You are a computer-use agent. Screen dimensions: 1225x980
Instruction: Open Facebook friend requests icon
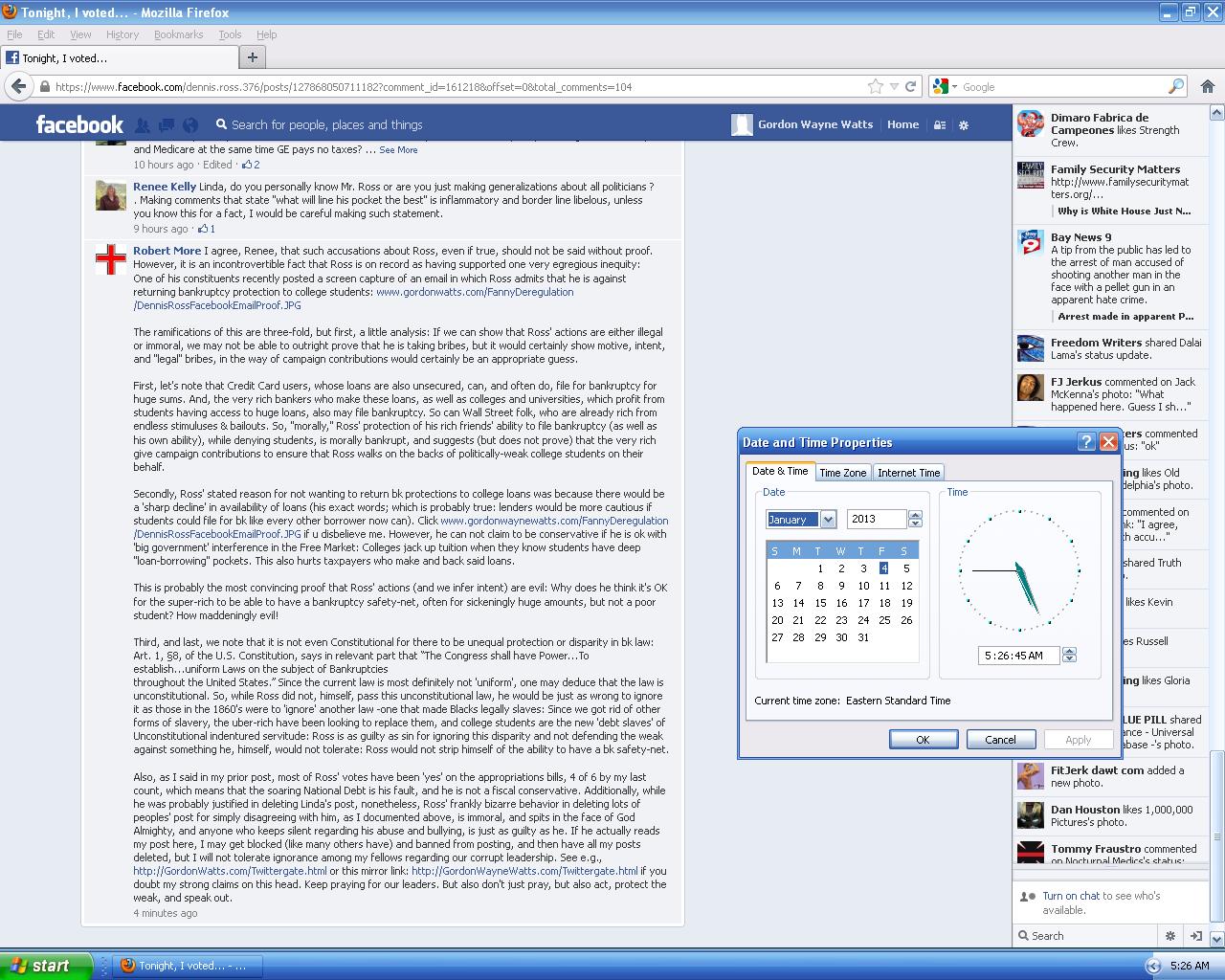[143, 125]
